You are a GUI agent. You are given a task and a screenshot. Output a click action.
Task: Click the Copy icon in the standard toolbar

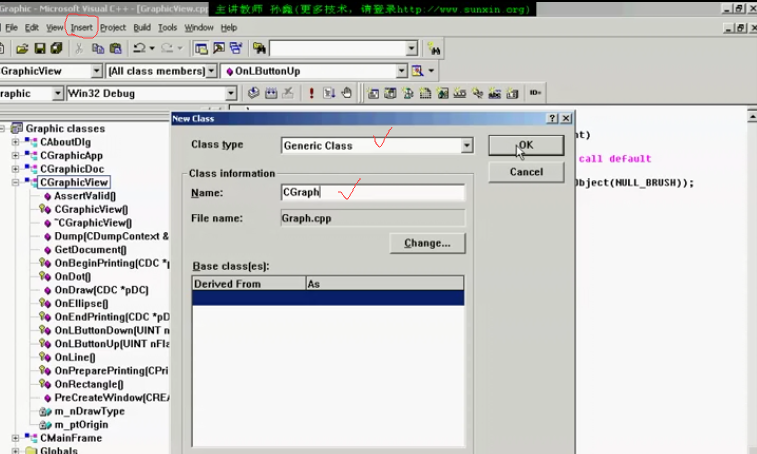point(98,48)
